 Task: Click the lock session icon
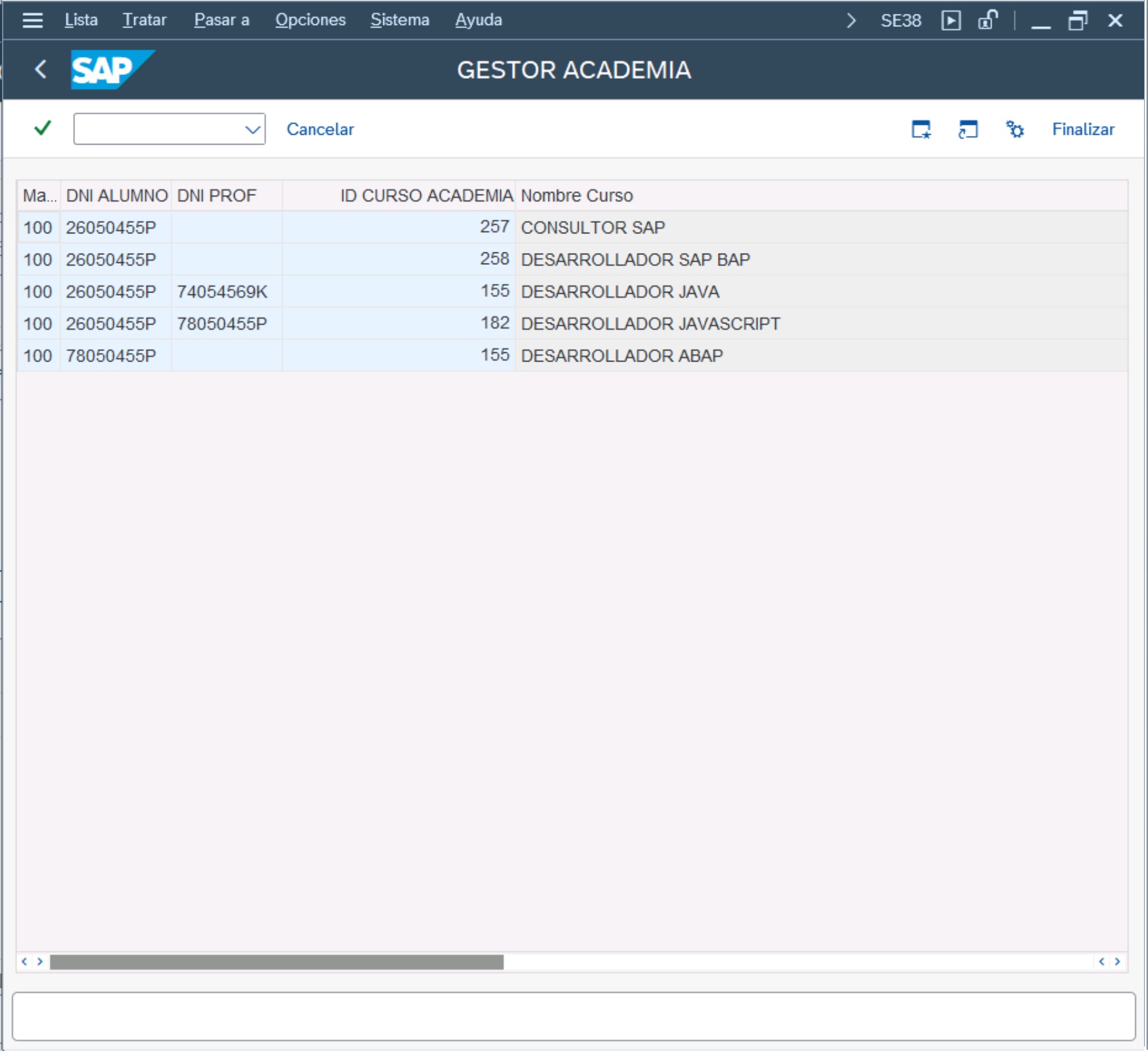click(x=988, y=20)
